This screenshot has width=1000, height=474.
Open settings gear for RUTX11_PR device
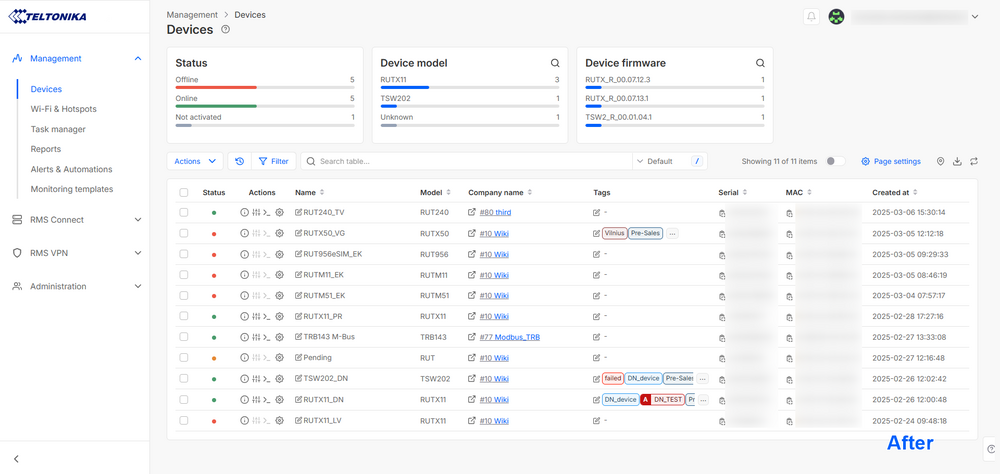tap(280, 317)
